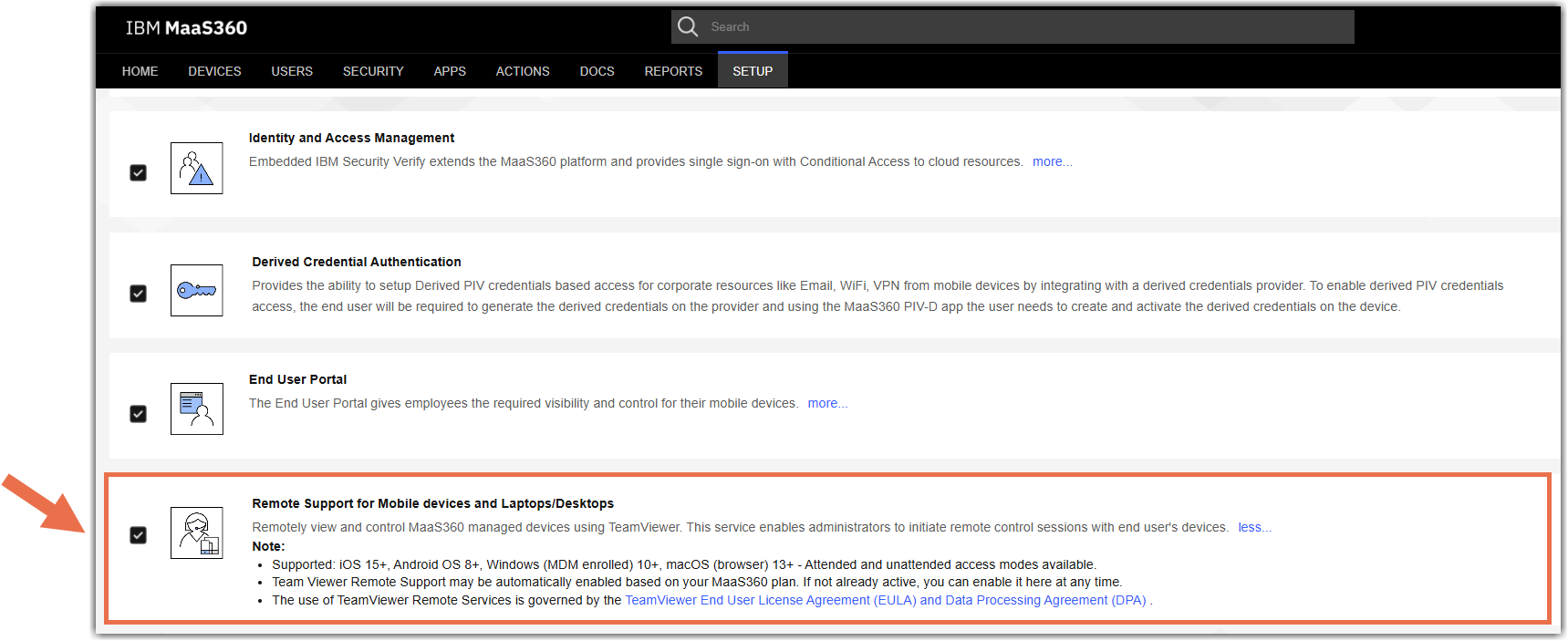Click the Identity and Access Management title
1568x641 pixels.
tap(351, 138)
